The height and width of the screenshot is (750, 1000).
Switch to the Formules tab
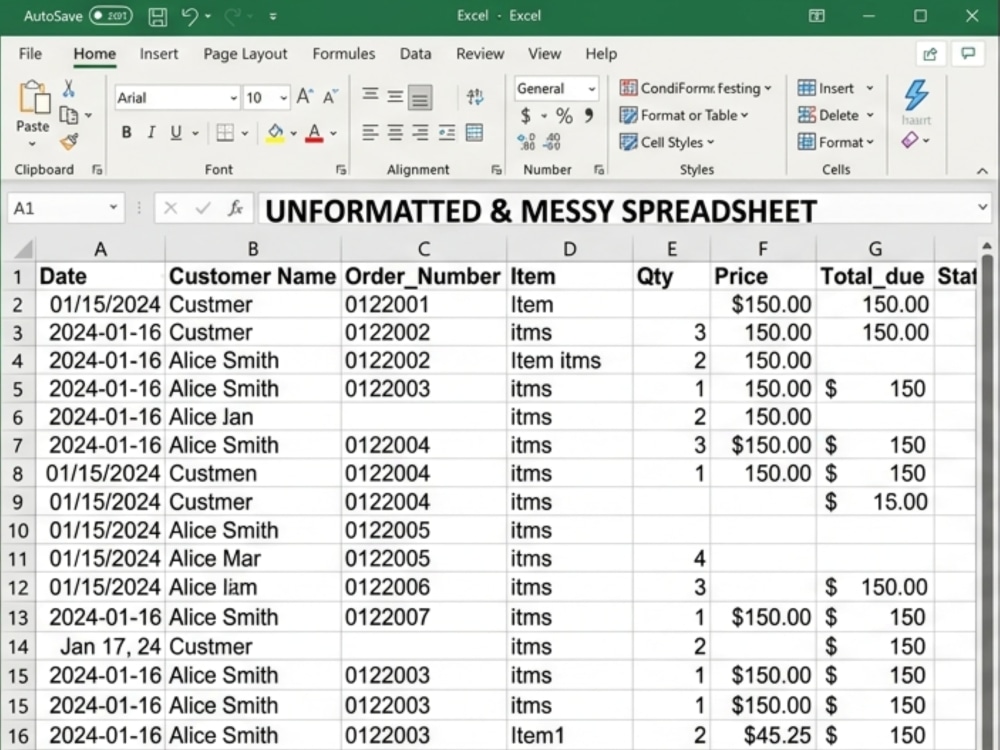click(344, 54)
